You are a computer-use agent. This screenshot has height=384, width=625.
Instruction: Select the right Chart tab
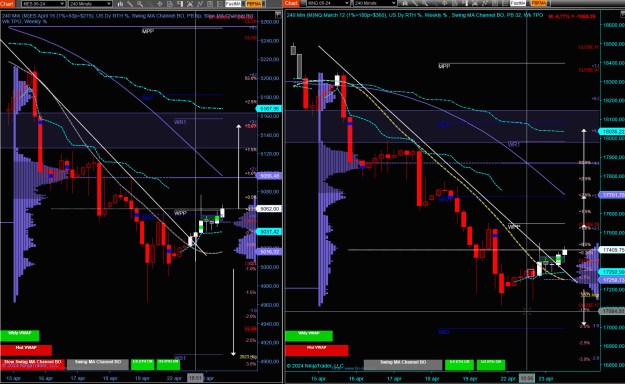[x=291, y=4]
